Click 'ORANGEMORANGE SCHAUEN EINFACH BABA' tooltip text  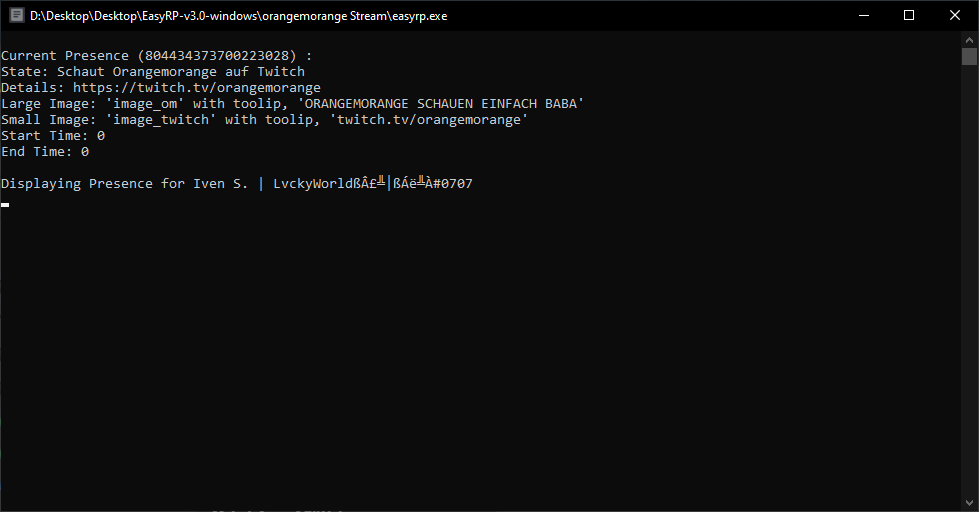440,104
